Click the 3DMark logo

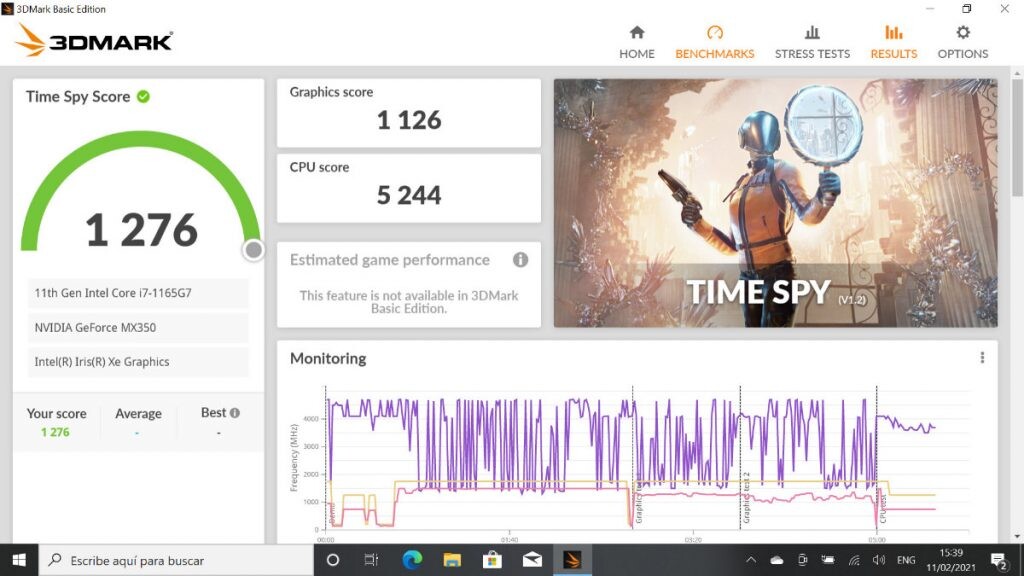click(x=94, y=40)
